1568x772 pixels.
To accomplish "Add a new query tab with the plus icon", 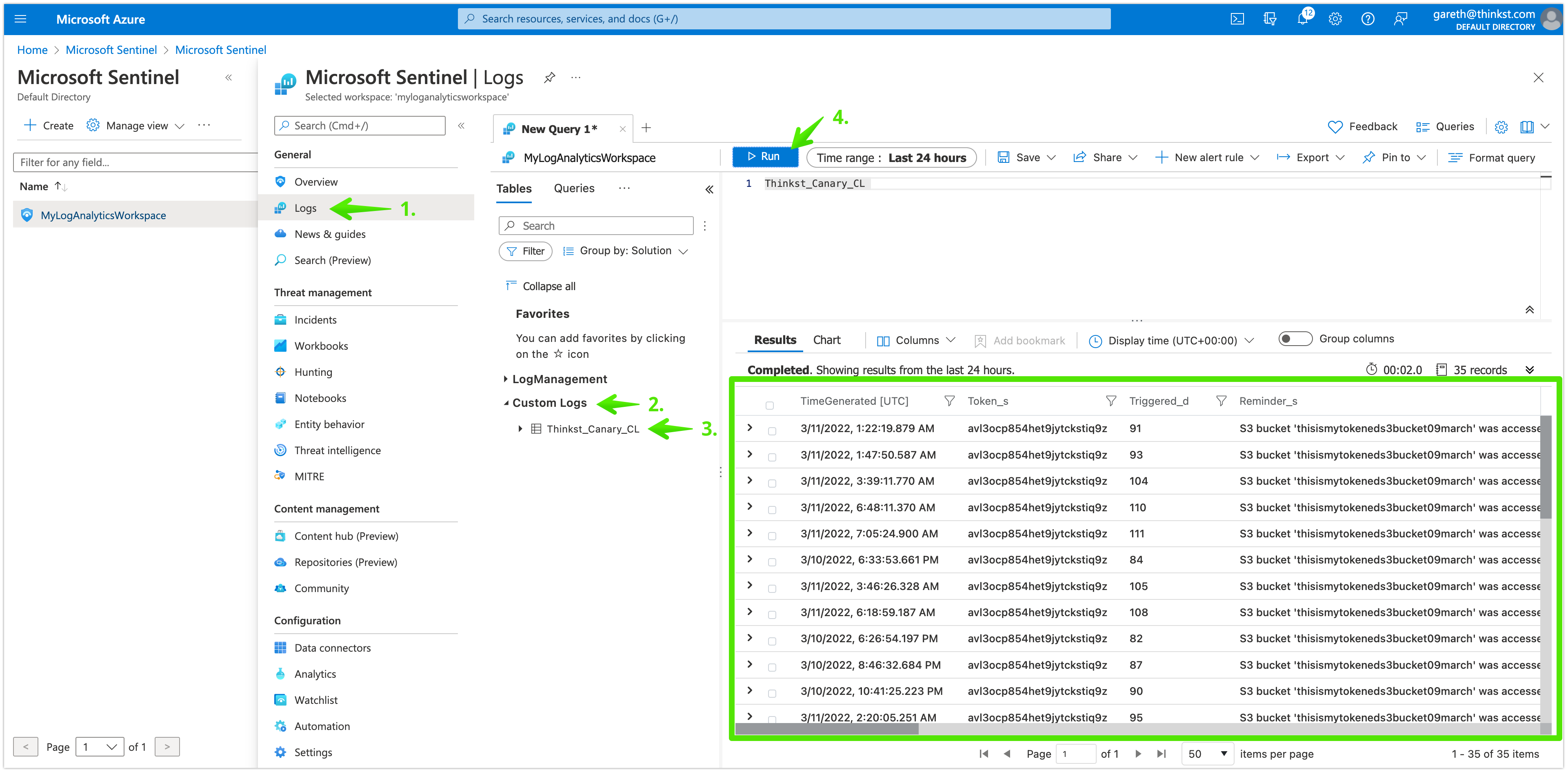I will click(x=646, y=128).
